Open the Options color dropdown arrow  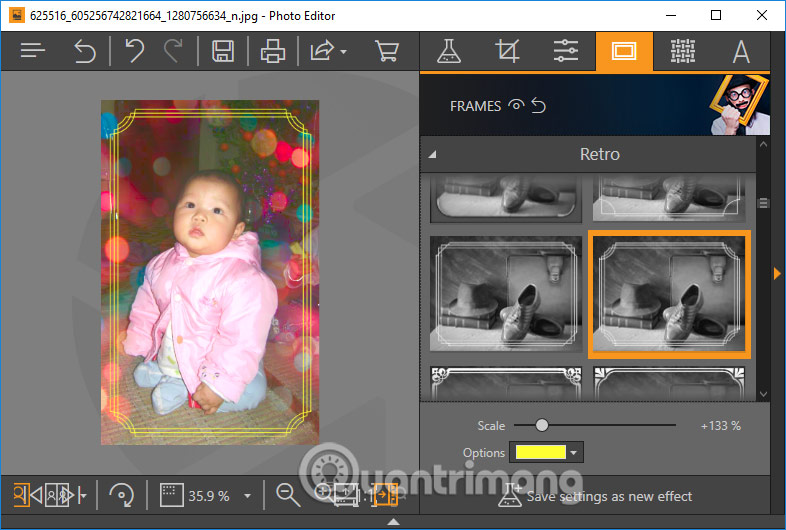click(x=573, y=453)
